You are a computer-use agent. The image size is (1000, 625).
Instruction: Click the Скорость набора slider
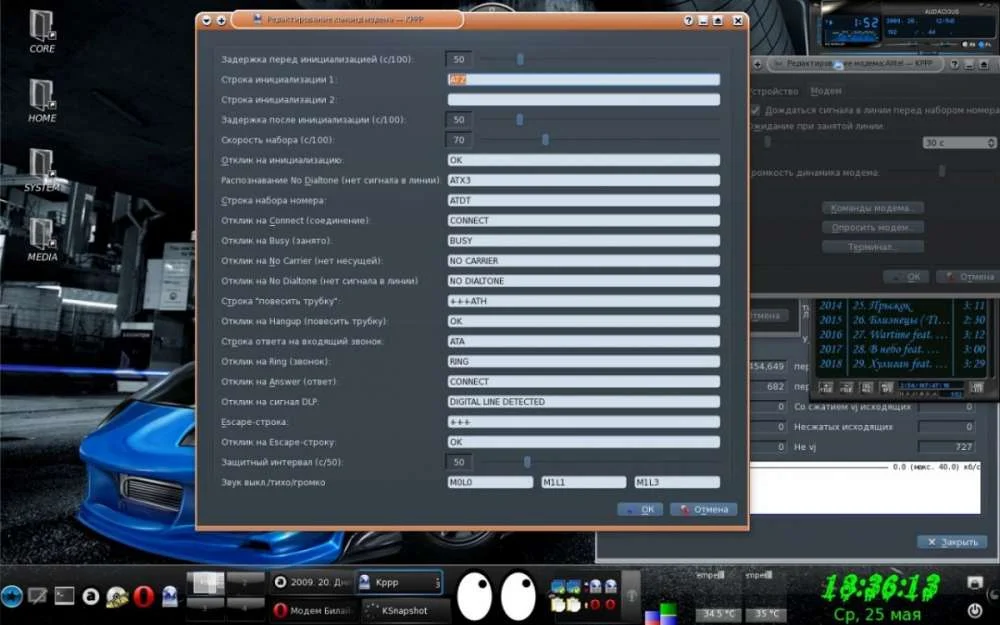point(545,140)
